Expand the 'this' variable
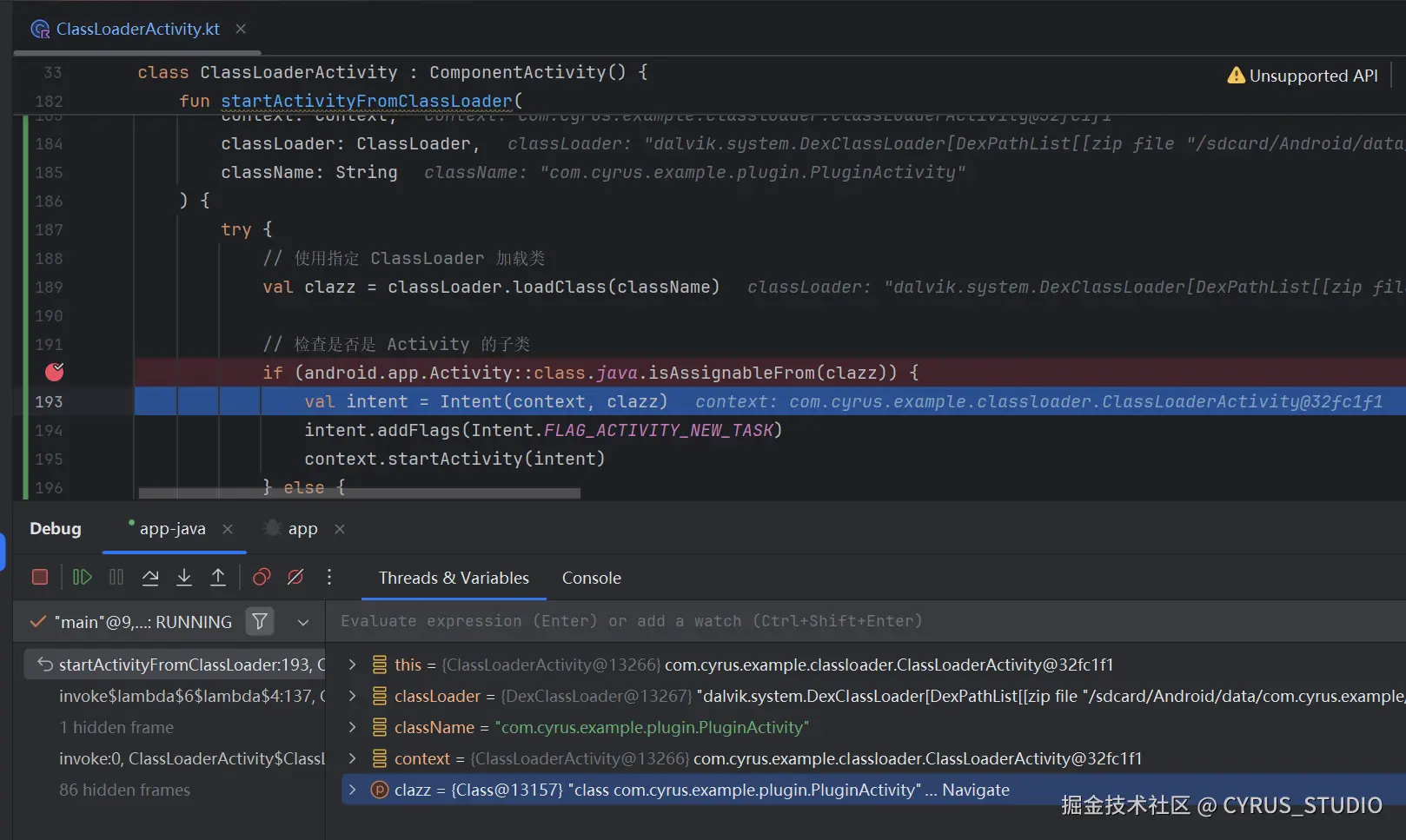The height and width of the screenshot is (840, 1406). 352,665
